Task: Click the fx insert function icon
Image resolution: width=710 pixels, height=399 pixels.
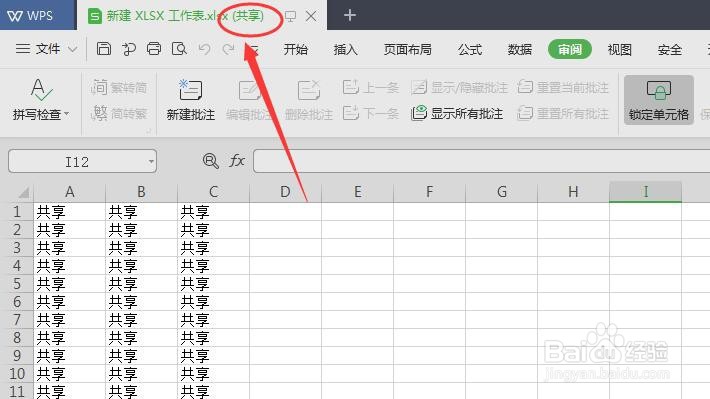Action: coord(237,160)
